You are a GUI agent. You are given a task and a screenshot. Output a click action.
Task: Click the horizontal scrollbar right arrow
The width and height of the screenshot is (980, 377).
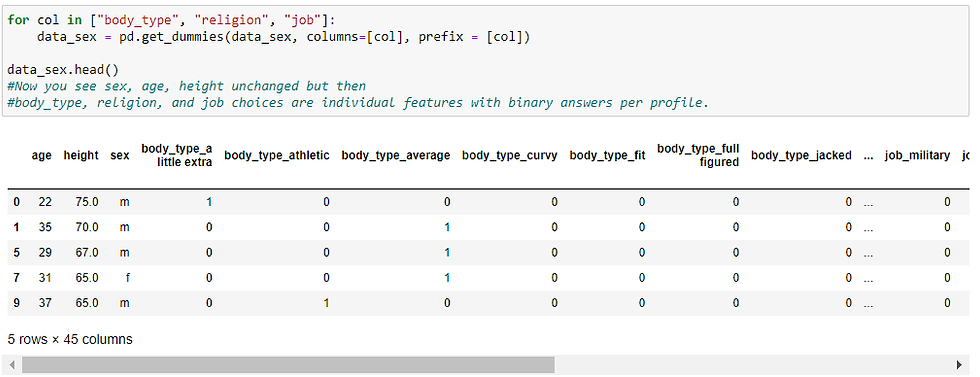point(959,364)
